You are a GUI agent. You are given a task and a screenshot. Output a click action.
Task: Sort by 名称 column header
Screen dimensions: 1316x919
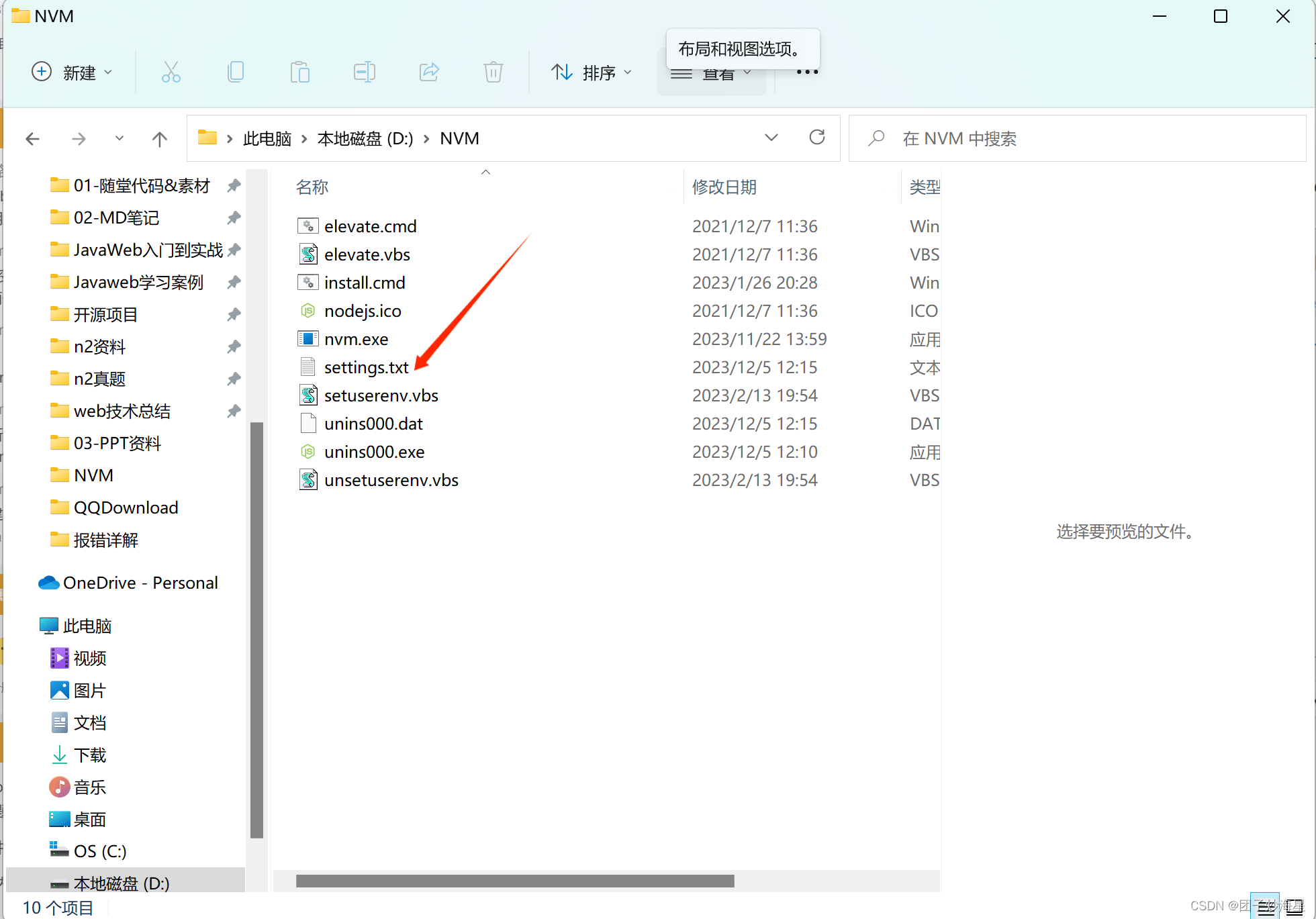coord(312,187)
